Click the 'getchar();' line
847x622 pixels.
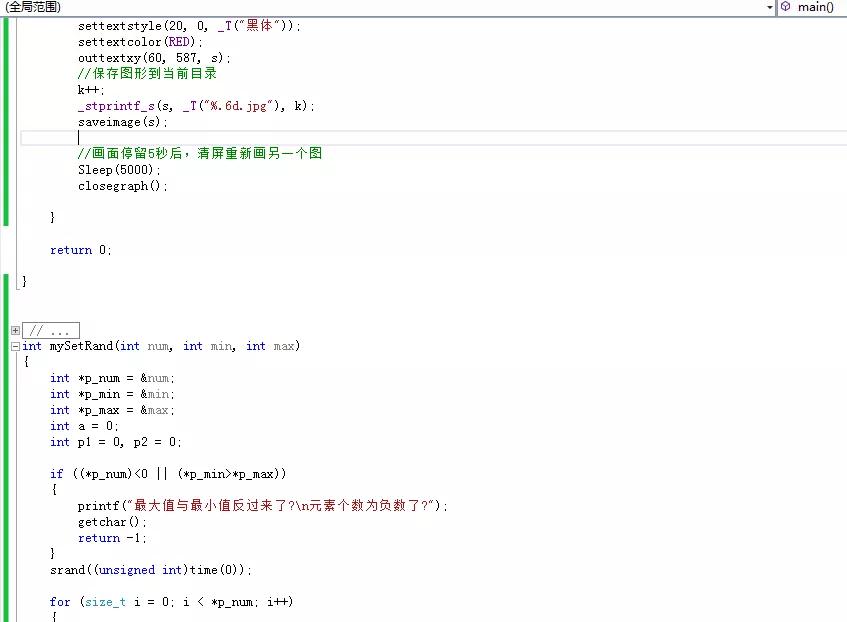(x=112, y=522)
